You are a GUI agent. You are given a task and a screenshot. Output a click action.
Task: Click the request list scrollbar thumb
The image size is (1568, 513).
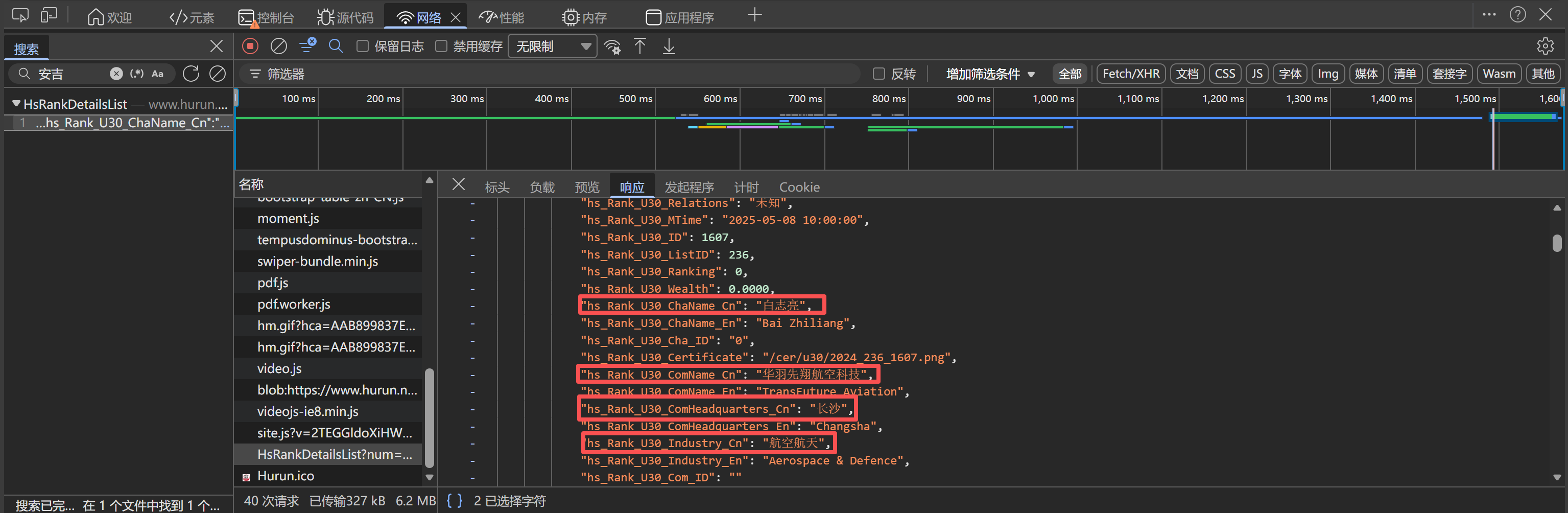[429, 417]
